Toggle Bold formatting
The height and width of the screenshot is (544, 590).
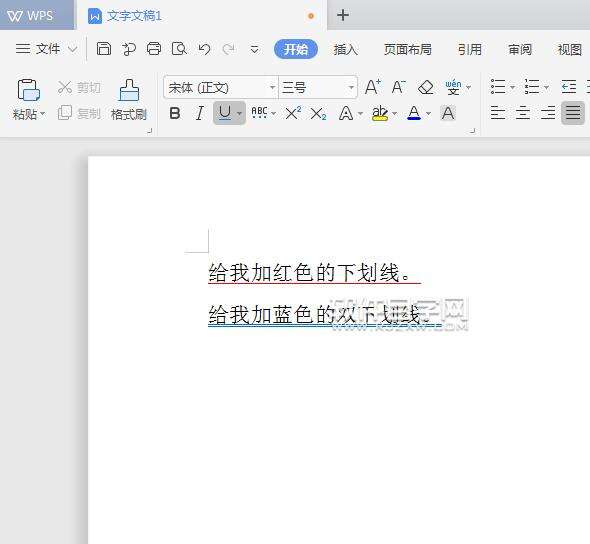175,113
